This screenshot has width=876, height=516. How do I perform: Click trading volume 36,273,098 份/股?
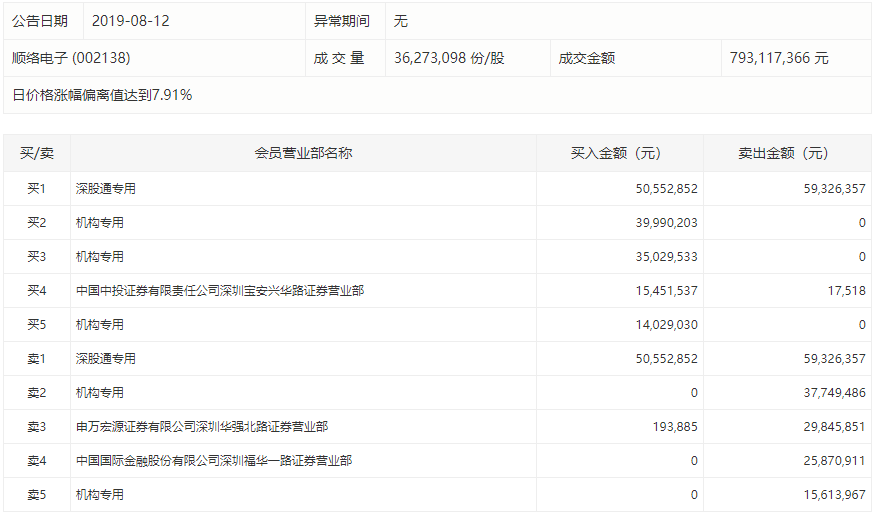pos(449,58)
